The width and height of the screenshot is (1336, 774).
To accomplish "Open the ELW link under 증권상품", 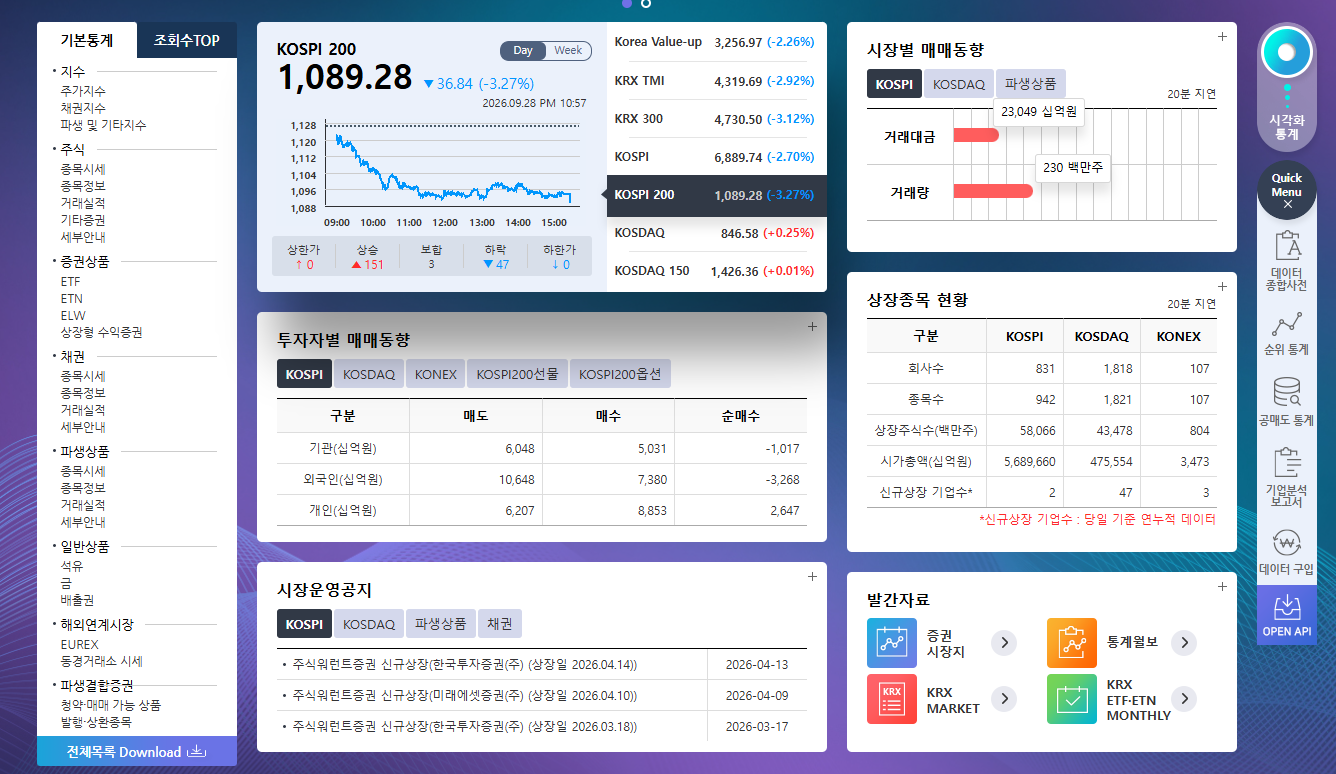I will [73, 316].
